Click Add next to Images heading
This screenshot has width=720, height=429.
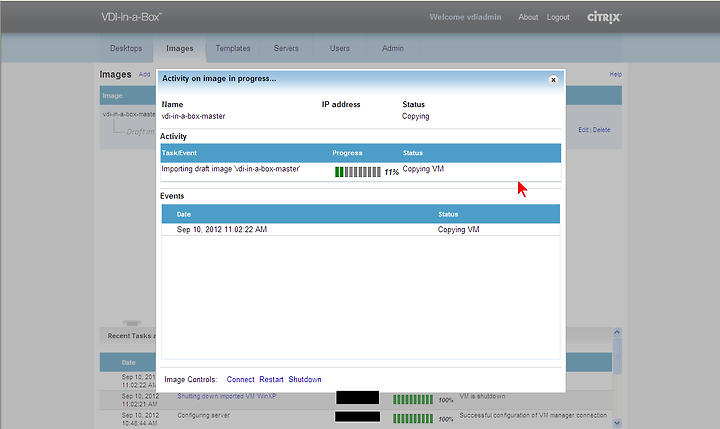(144, 74)
